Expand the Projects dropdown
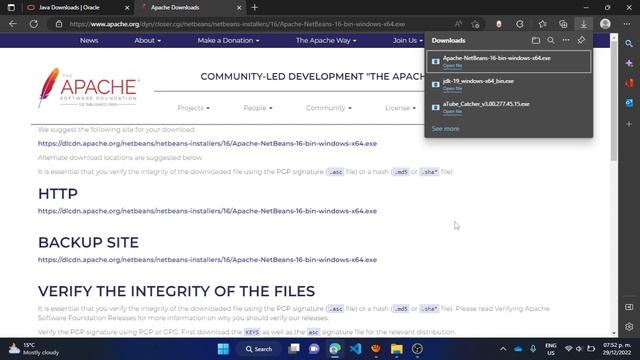 click(193, 108)
